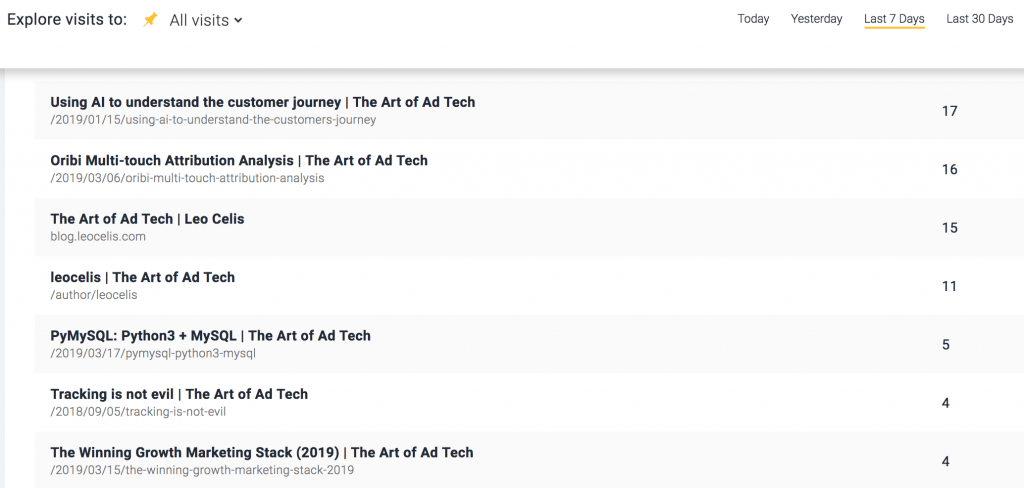Screen dimensions: 1024x488
Task: Open The Winning Growth Marketing Stack (2019) row
Action: tap(529, 460)
